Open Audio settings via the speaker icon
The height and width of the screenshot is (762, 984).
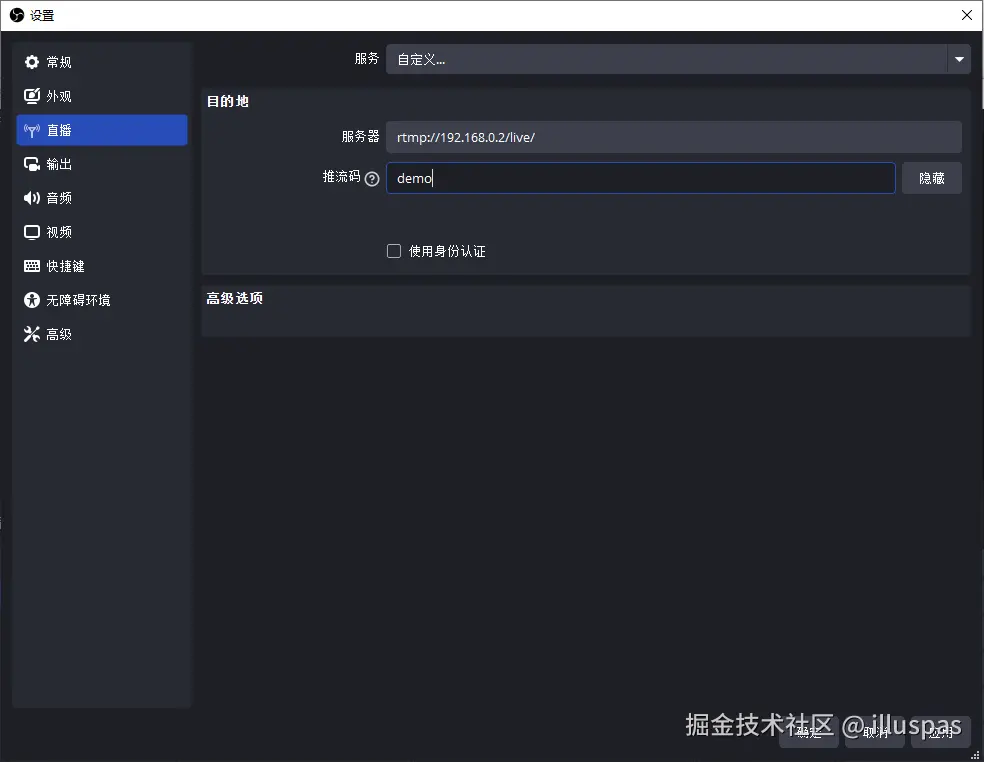(x=31, y=198)
